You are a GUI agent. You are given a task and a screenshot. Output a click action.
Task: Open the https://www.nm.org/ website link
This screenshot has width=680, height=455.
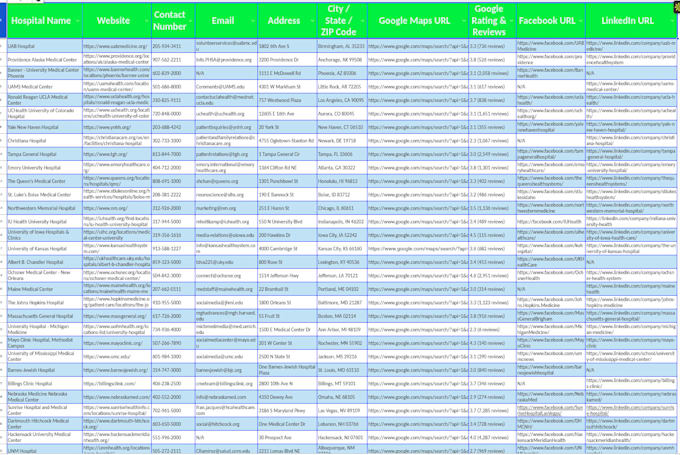(x=106, y=208)
